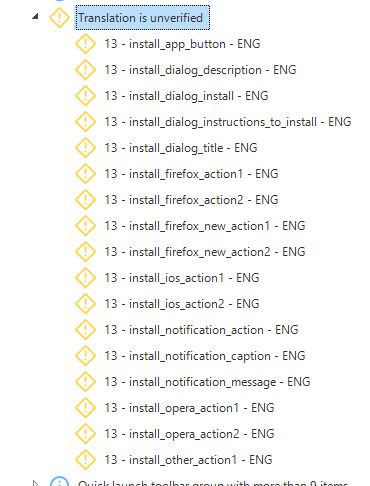Select 13 - install_other_action1 - ENG row

tap(188, 460)
